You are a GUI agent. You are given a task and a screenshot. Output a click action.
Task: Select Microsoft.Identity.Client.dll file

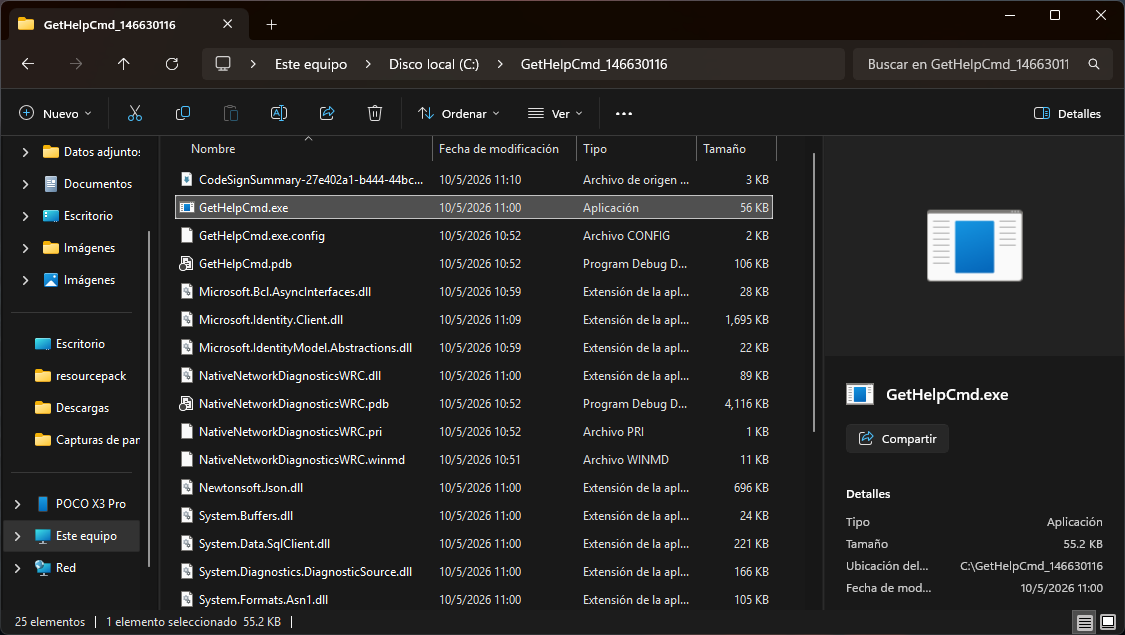pos(474,319)
